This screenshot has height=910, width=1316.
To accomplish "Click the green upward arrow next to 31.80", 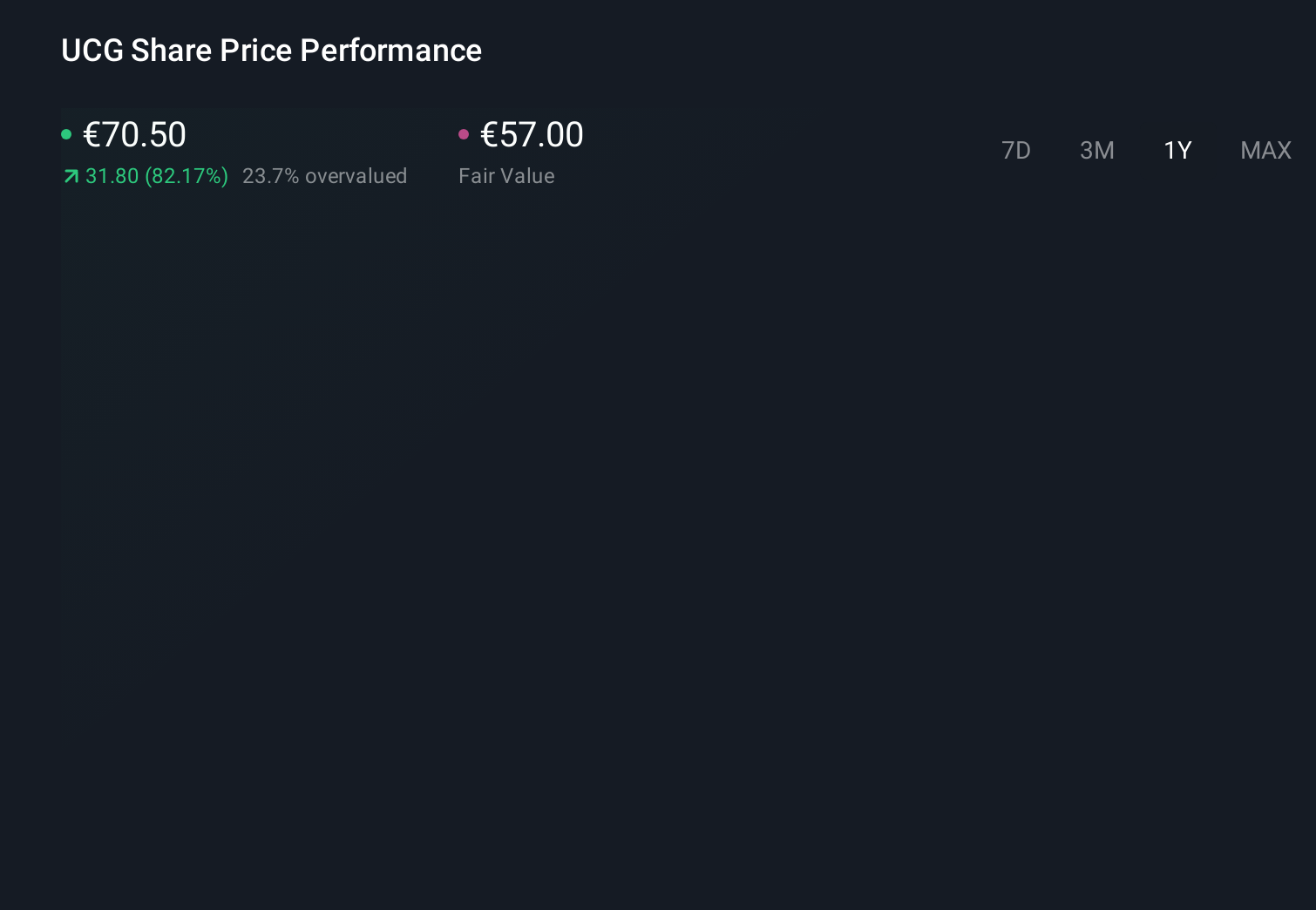I will [71, 176].
